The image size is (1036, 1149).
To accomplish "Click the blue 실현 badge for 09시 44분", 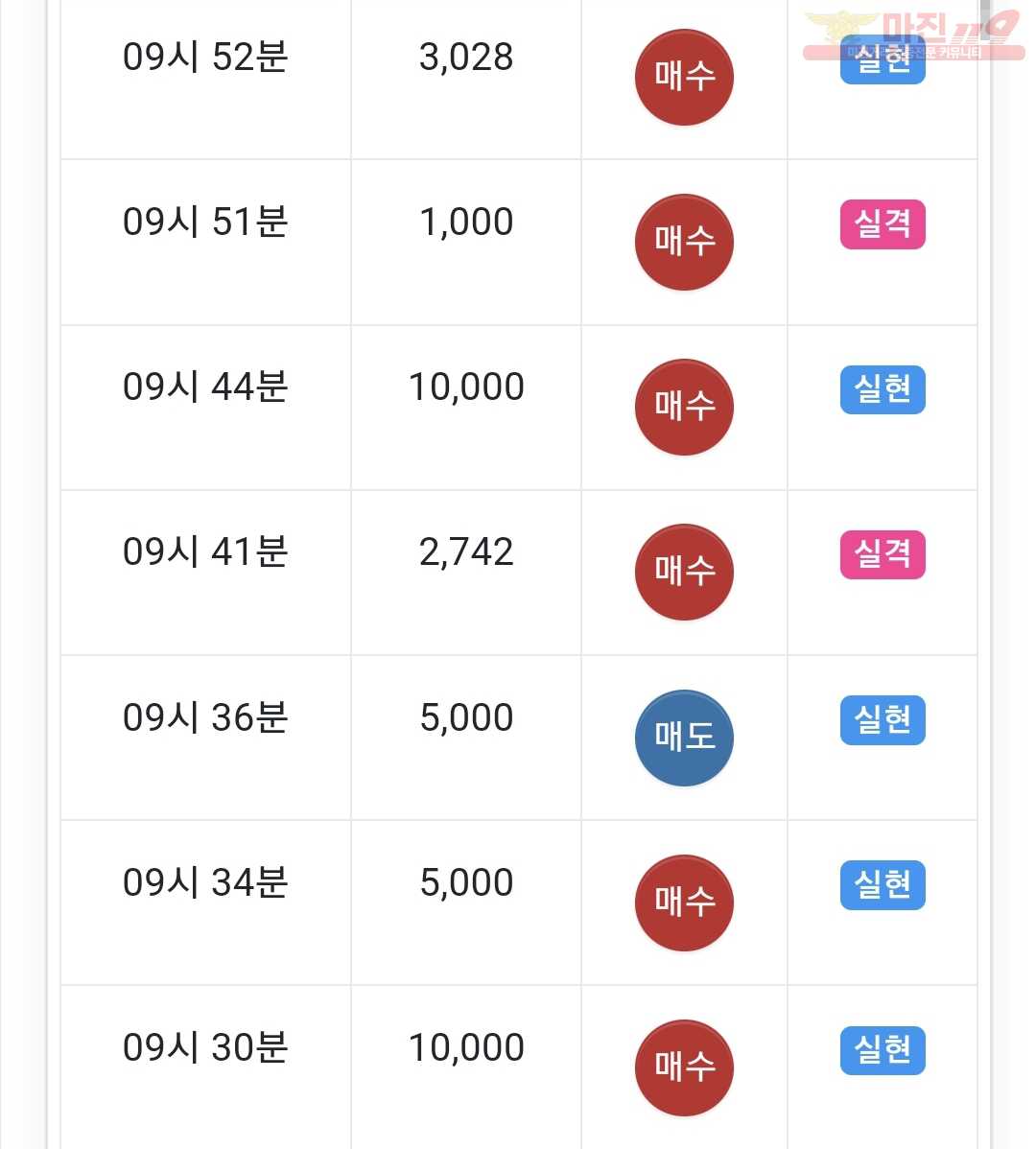I will click(883, 389).
